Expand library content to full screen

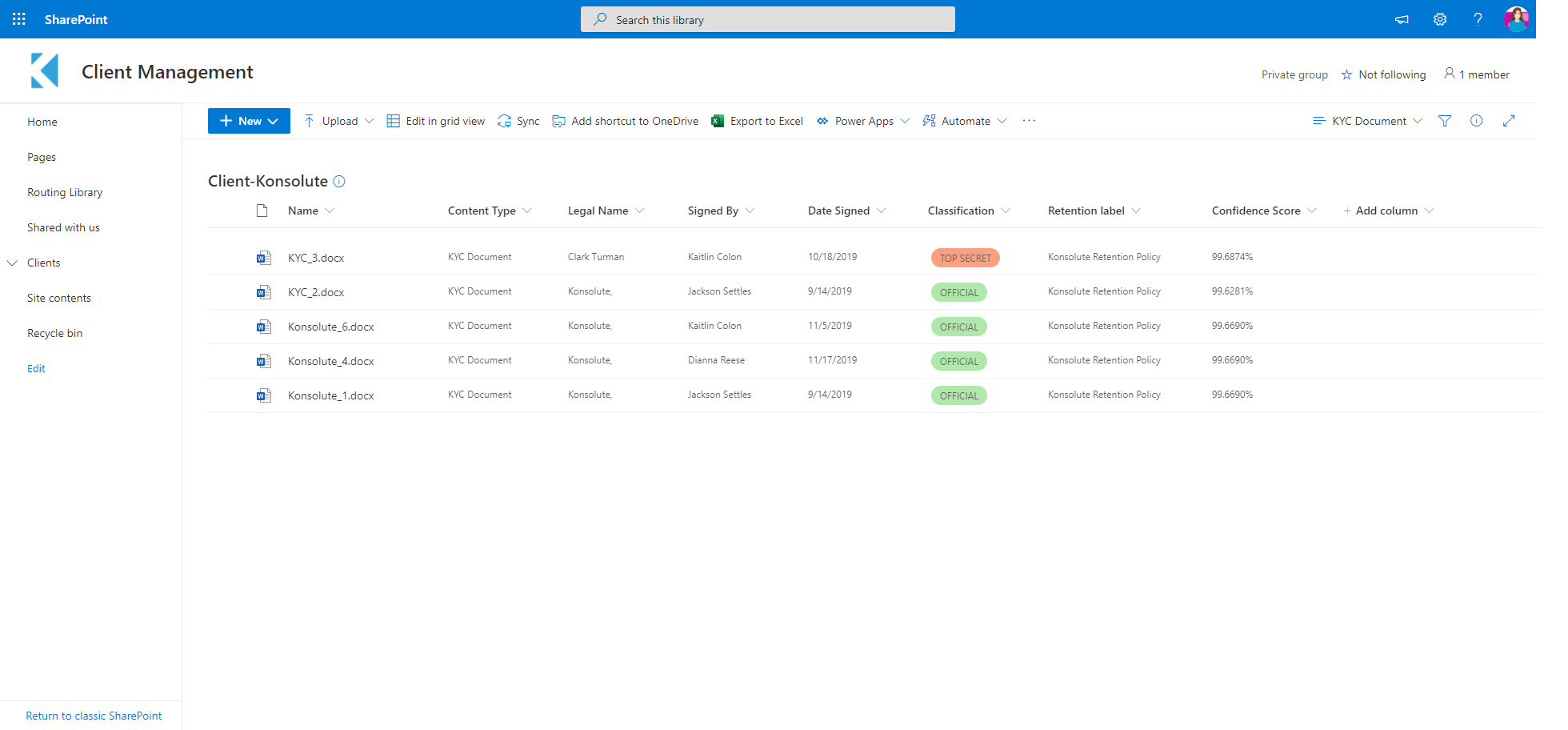coord(1509,121)
